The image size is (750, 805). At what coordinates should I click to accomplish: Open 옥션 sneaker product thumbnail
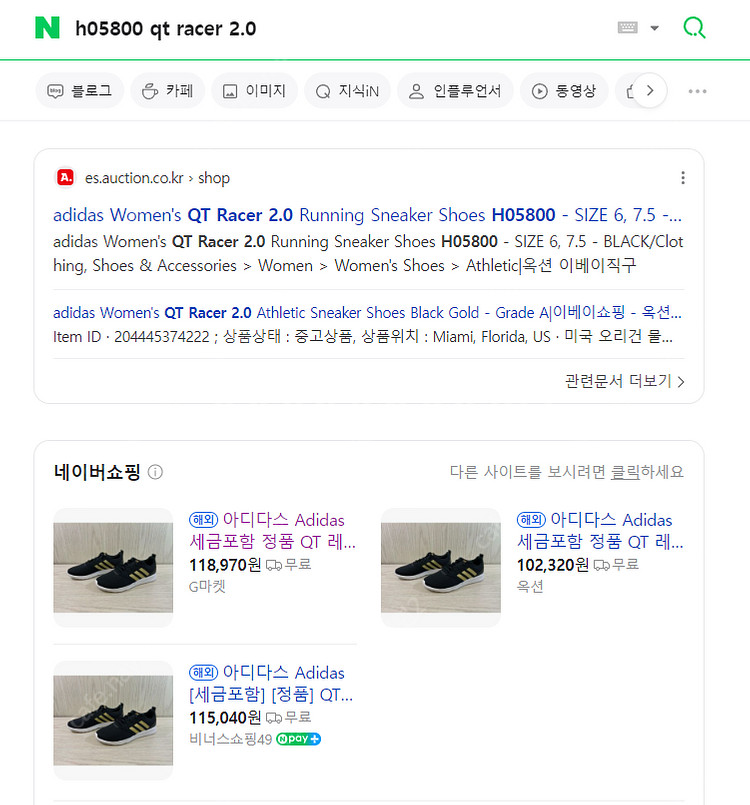440,567
